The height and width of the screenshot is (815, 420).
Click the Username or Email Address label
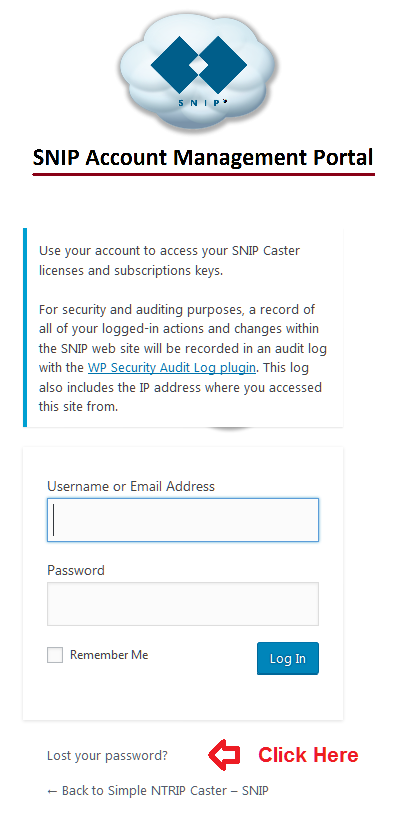point(131,487)
